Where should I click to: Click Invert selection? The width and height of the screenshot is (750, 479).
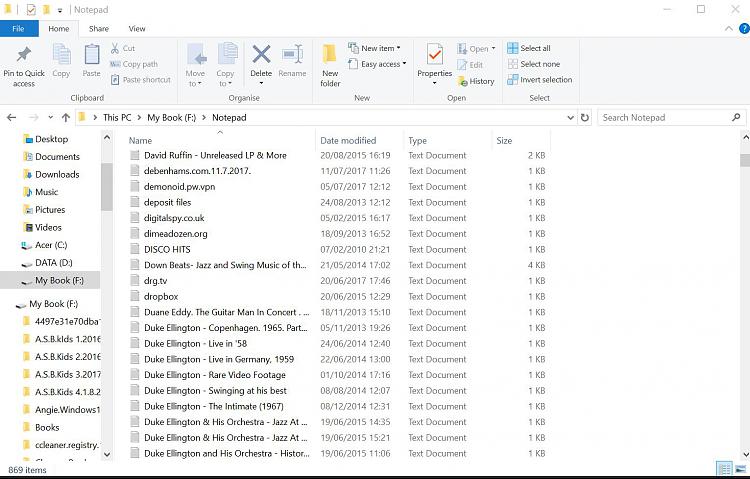(x=540, y=80)
